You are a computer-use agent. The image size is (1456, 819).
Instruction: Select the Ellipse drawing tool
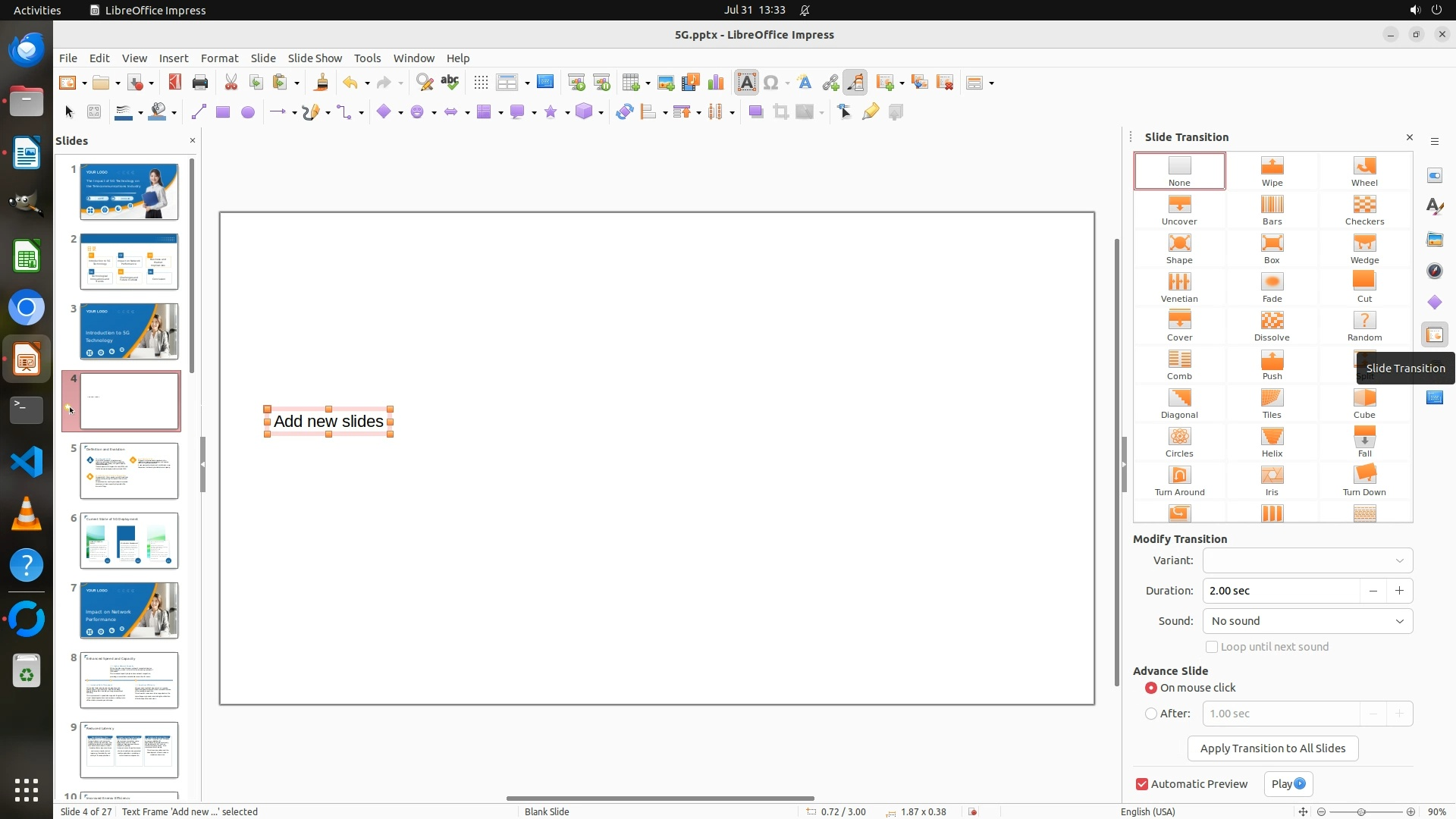pos(247,112)
